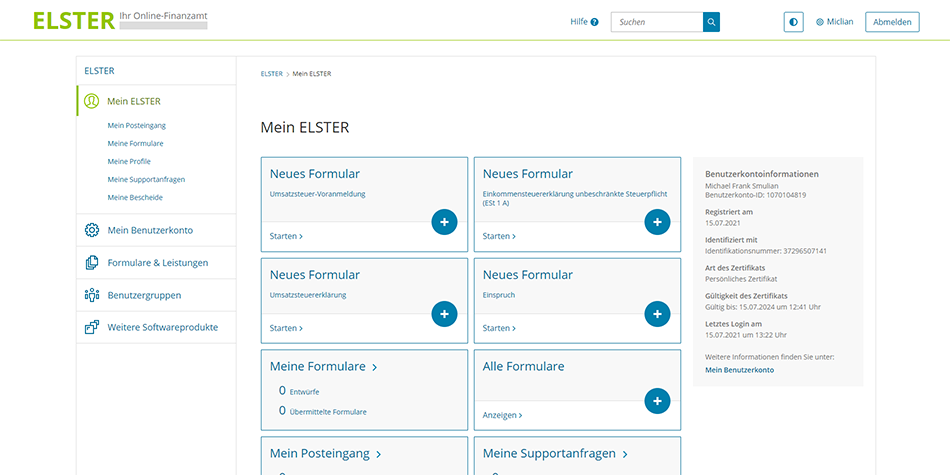Click the Umsatzsteuererklärung card label
950x475 pixels.
click(x=308, y=296)
